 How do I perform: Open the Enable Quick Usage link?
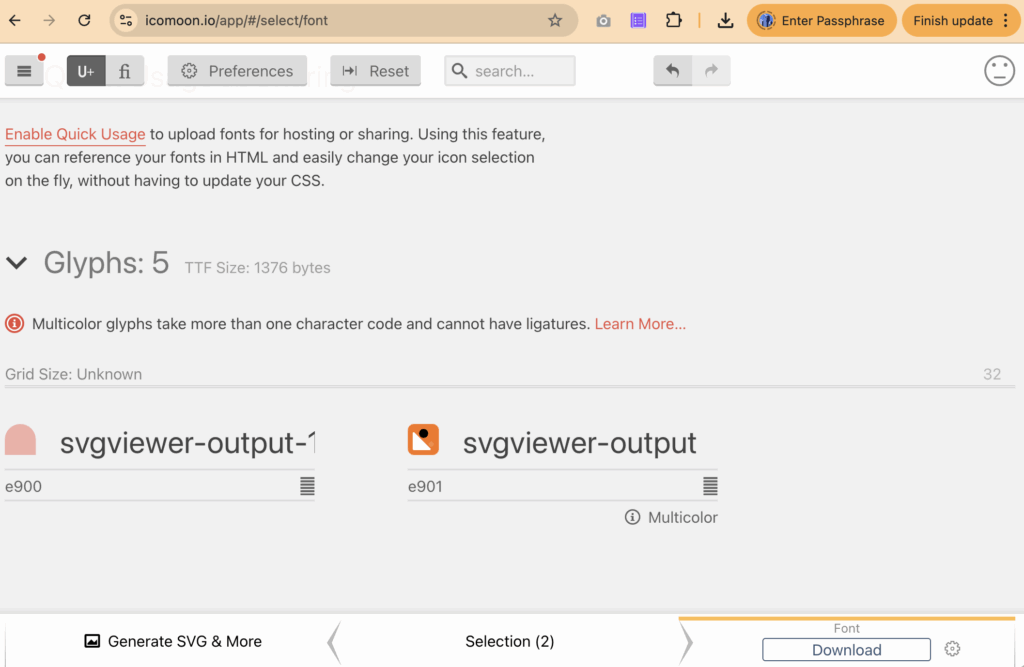(75, 134)
